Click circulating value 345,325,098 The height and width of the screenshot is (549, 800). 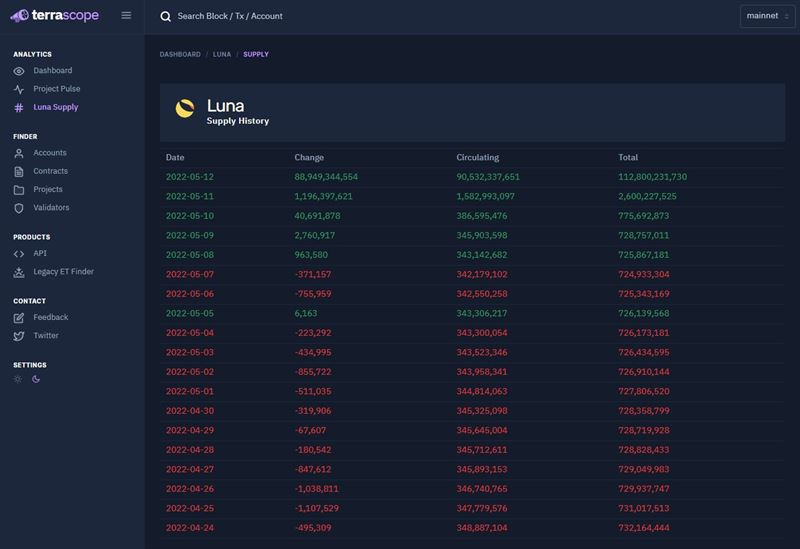click(x=482, y=411)
